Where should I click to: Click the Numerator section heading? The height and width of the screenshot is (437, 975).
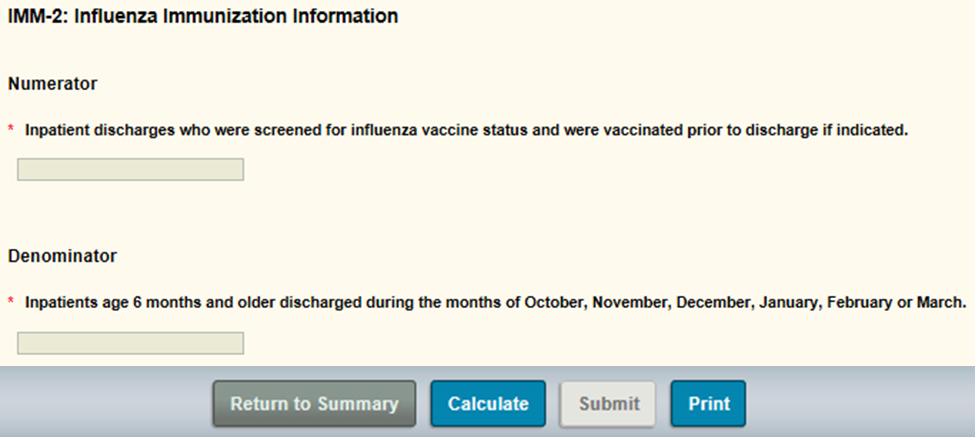(52, 84)
